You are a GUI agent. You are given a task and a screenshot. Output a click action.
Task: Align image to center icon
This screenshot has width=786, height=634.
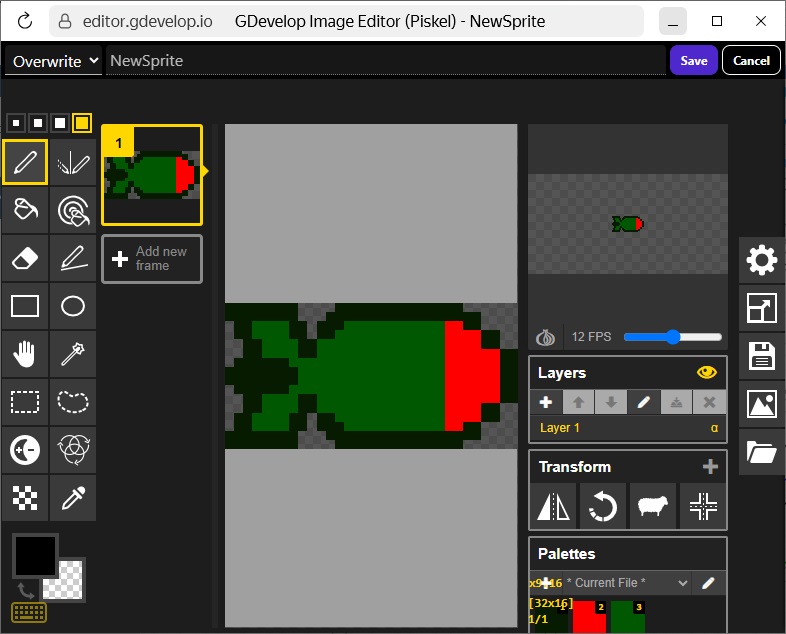pos(702,506)
